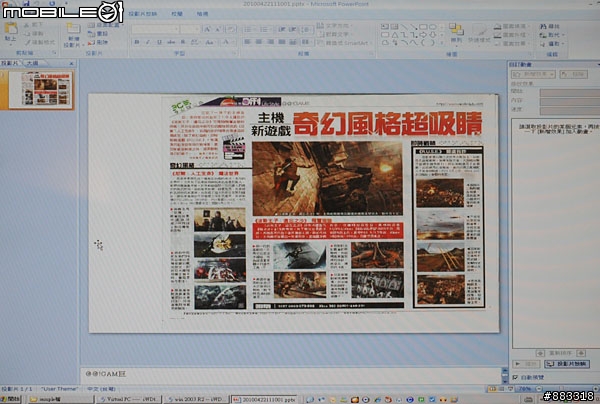Screen dimensions: 600x404
Task: Click the Align Text Left icon
Action: click(x=248, y=42)
